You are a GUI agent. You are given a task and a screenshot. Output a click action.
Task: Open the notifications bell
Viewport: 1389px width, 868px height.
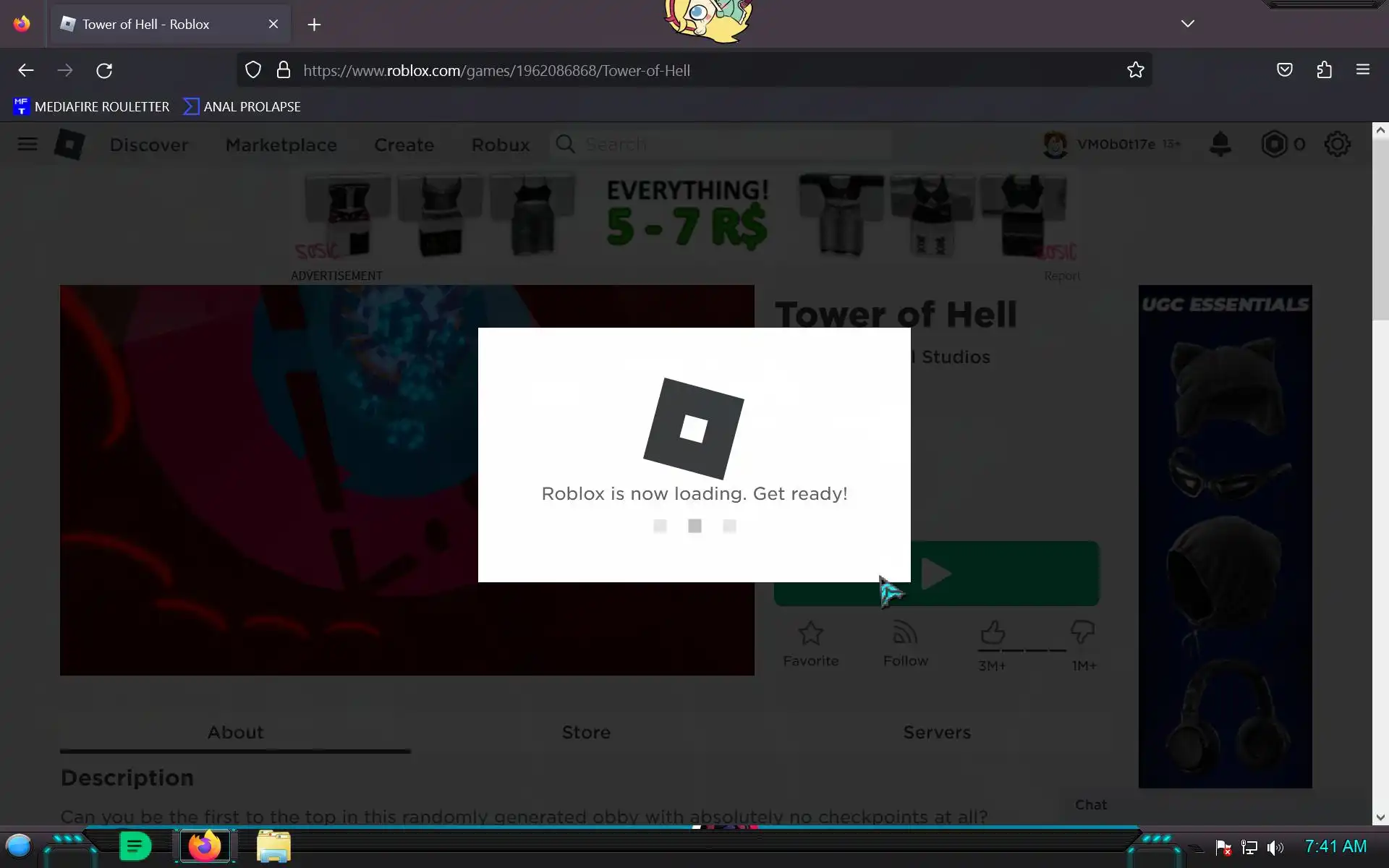coord(1220,144)
